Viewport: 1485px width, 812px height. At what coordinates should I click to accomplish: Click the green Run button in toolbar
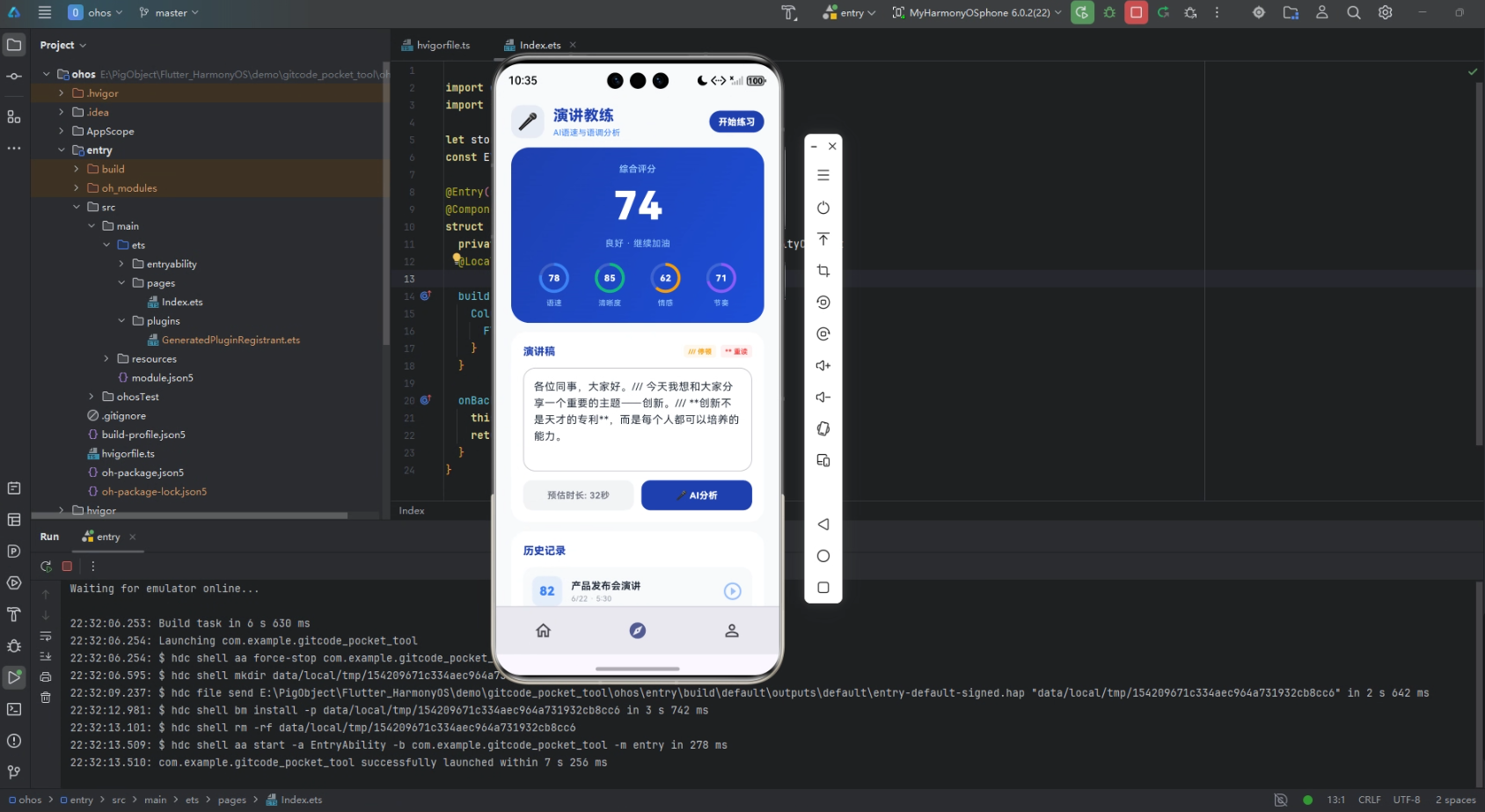coord(1082,12)
